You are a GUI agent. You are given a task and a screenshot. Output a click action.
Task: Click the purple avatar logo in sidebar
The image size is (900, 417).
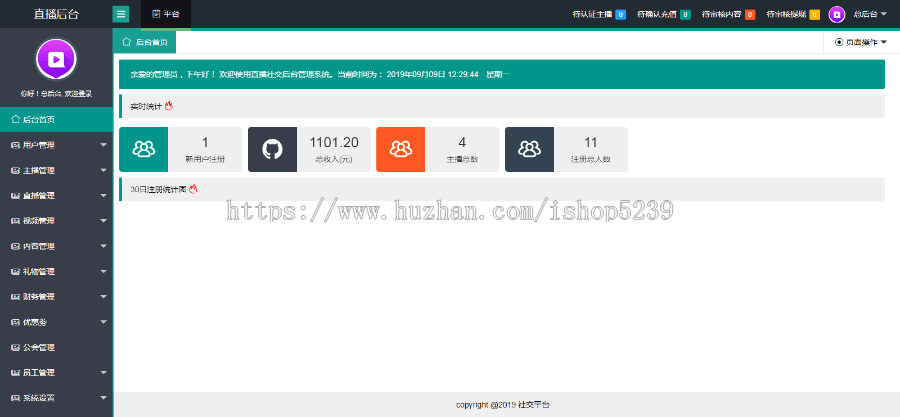click(56, 59)
